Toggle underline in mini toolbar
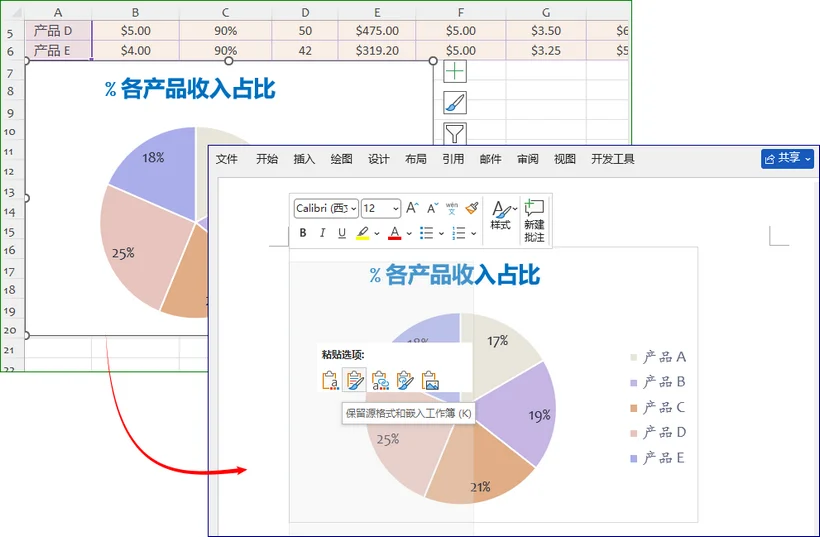The height and width of the screenshot is (537, 820). [x=341, y=233]
